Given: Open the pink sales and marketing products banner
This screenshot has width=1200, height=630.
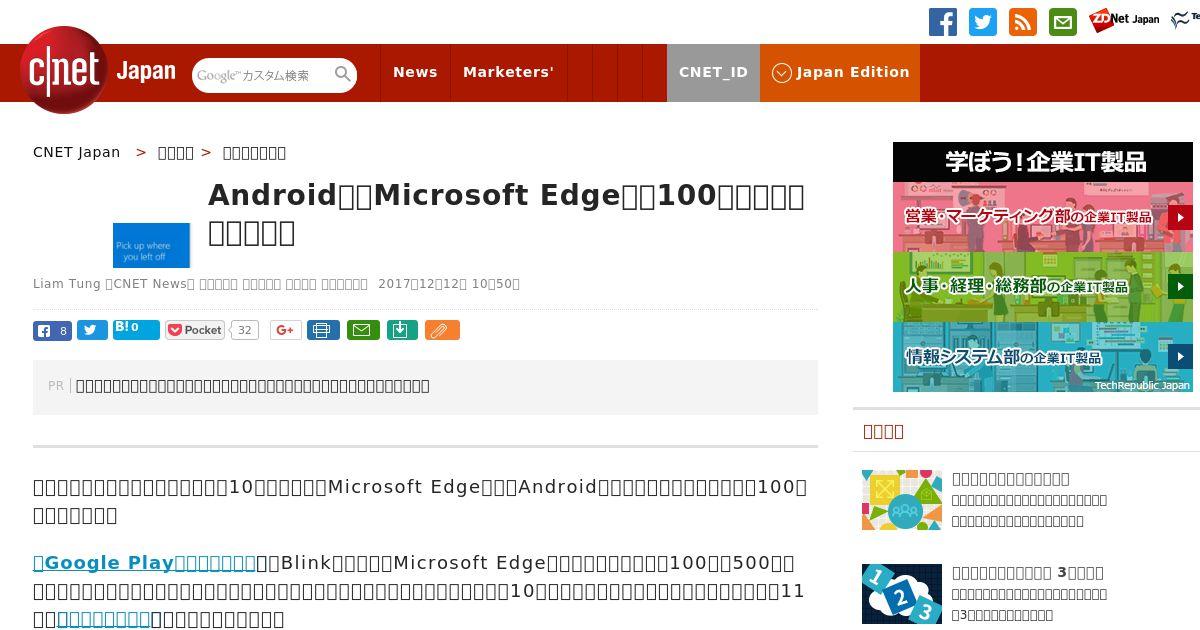Looking at the screenshot, I should pos(1043,217).
